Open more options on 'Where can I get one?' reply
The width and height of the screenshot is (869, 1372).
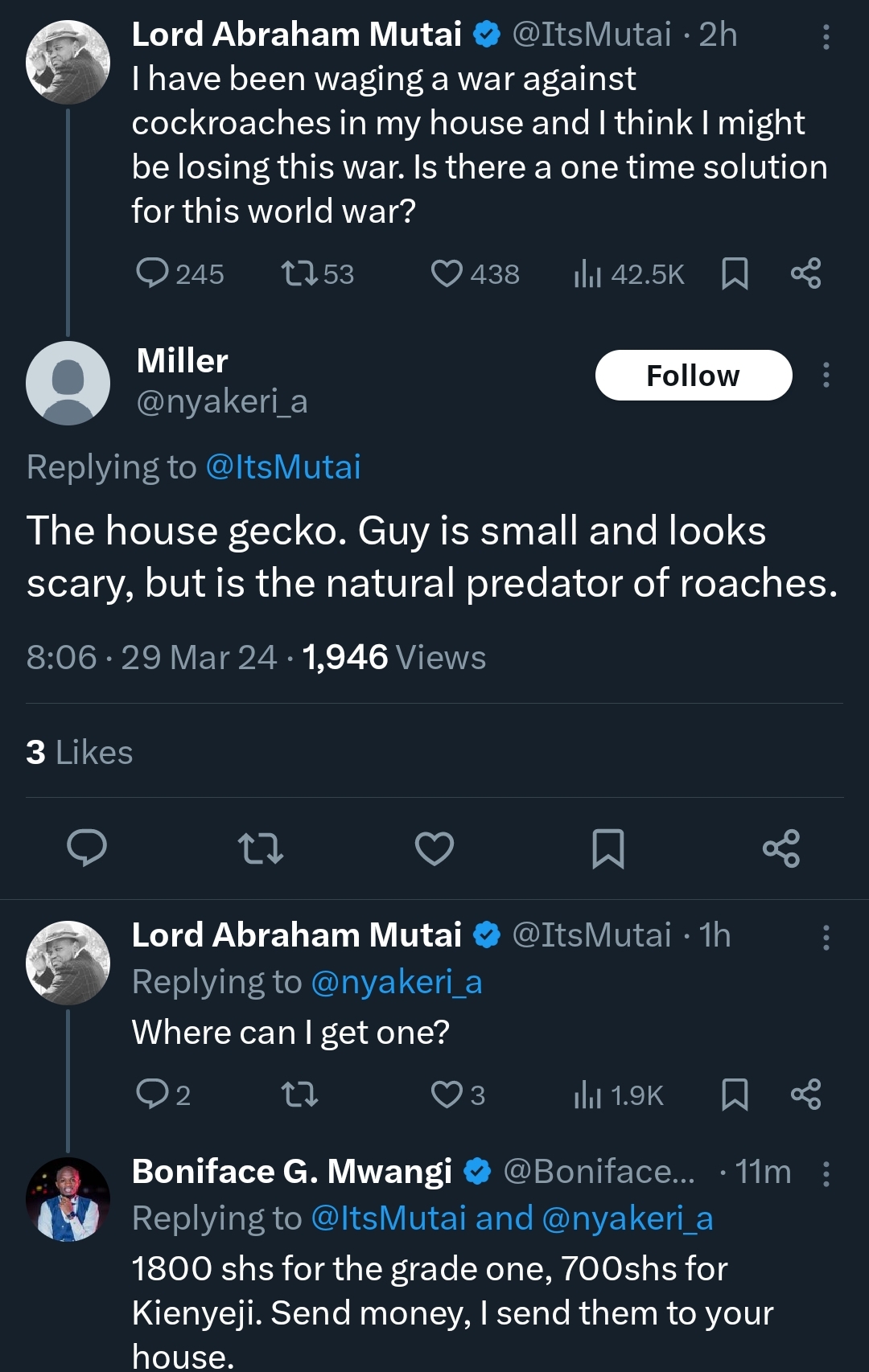[826, 938]
